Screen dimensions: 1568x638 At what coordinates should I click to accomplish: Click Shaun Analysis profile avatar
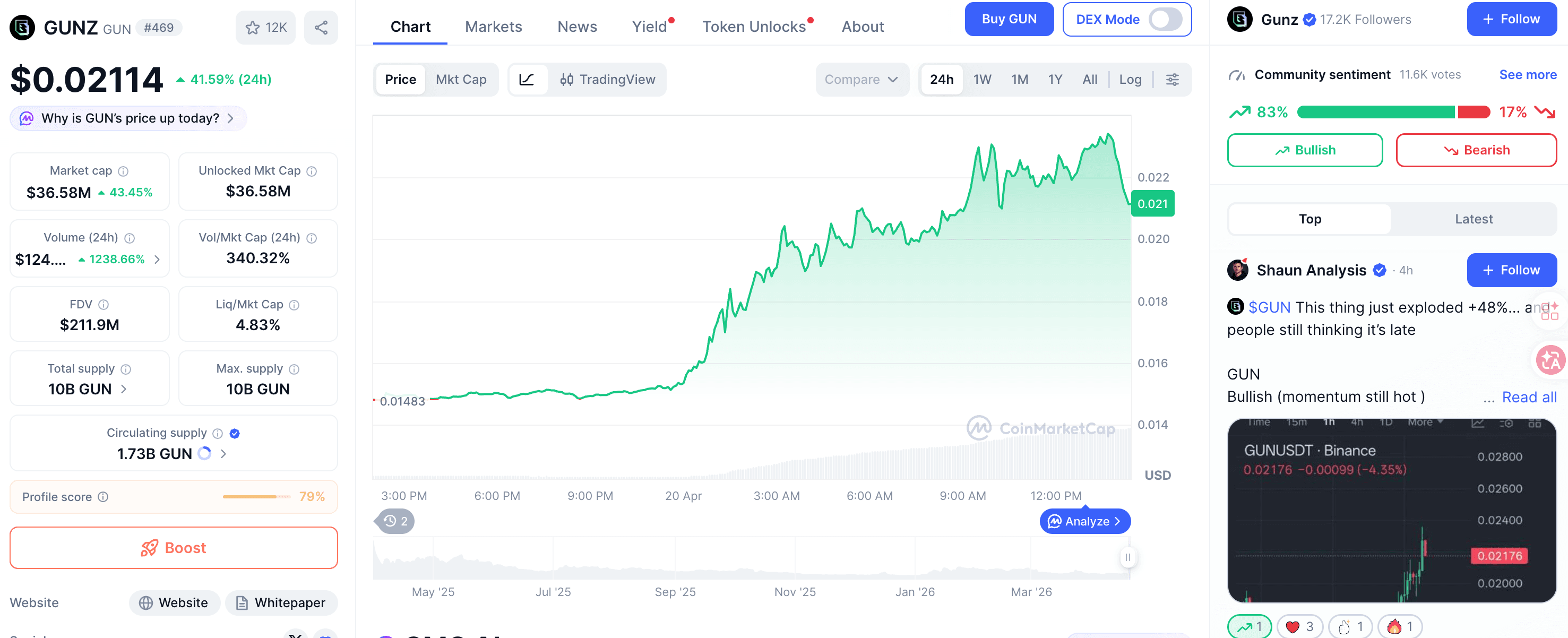point(1237,270)
